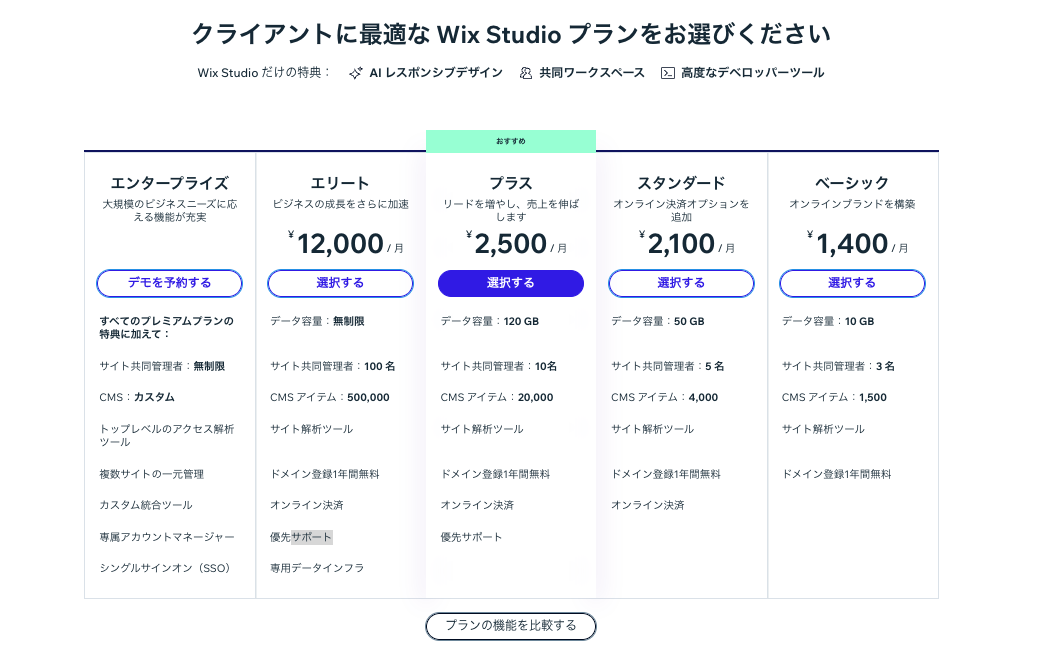Click the 専属アカウントマネージャー feature

[x=167, y=537]
